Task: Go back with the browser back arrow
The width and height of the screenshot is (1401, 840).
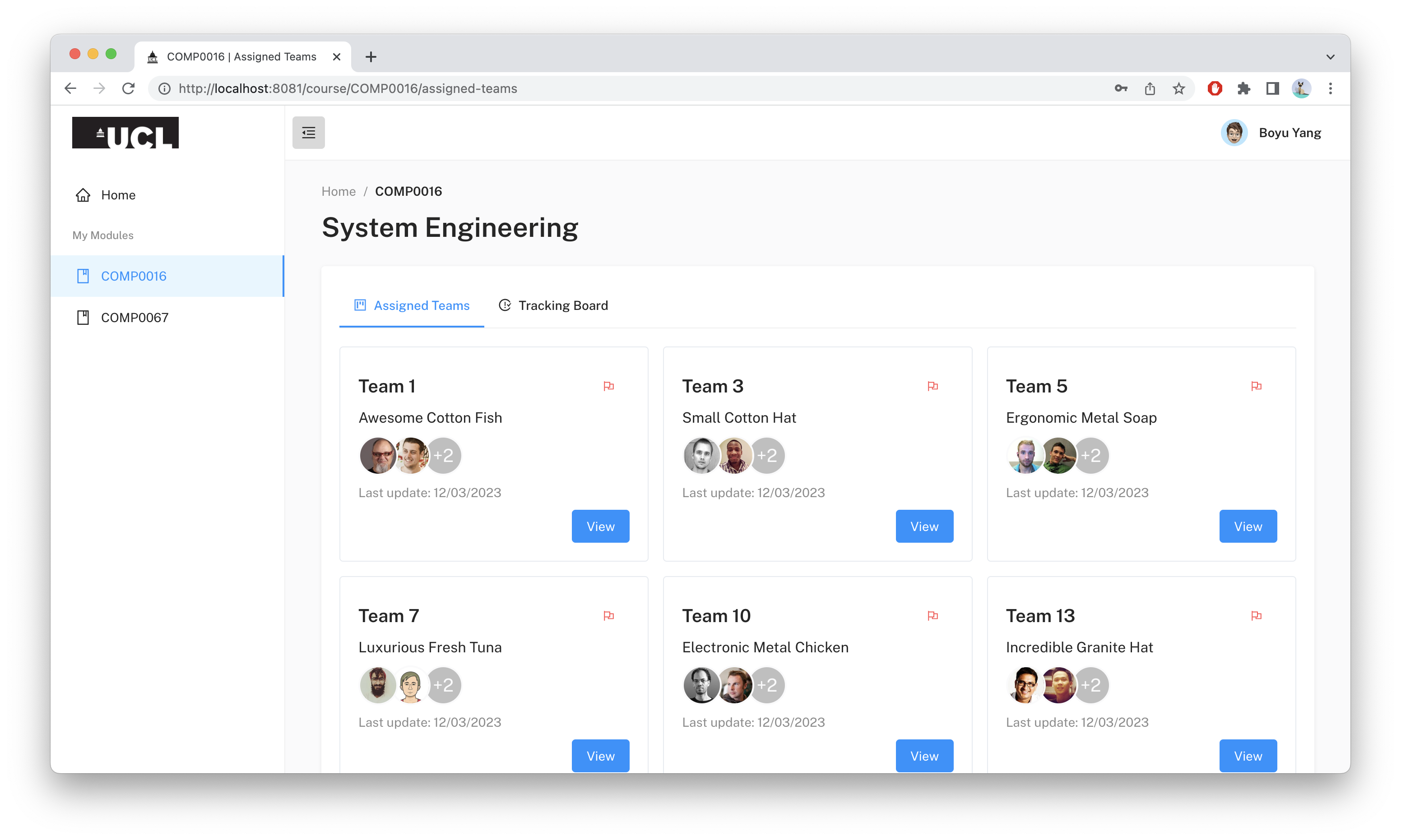Action: (70, 88)
